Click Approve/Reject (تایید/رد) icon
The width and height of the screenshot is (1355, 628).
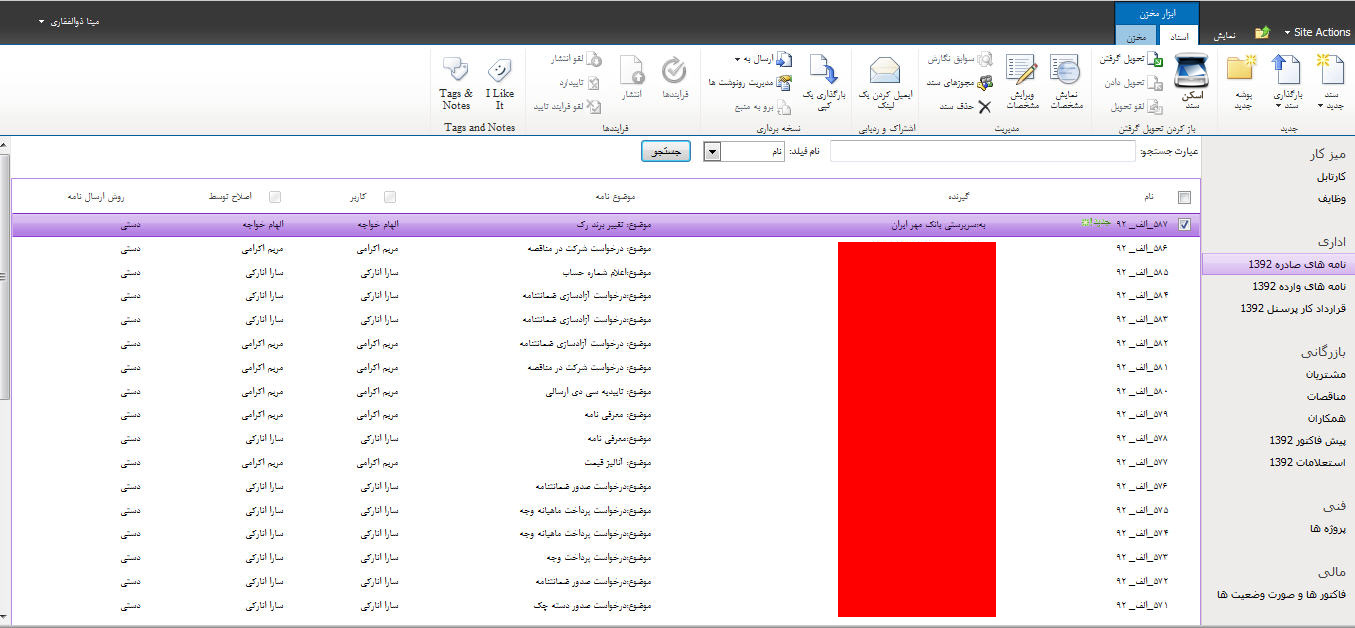point(594,83)
